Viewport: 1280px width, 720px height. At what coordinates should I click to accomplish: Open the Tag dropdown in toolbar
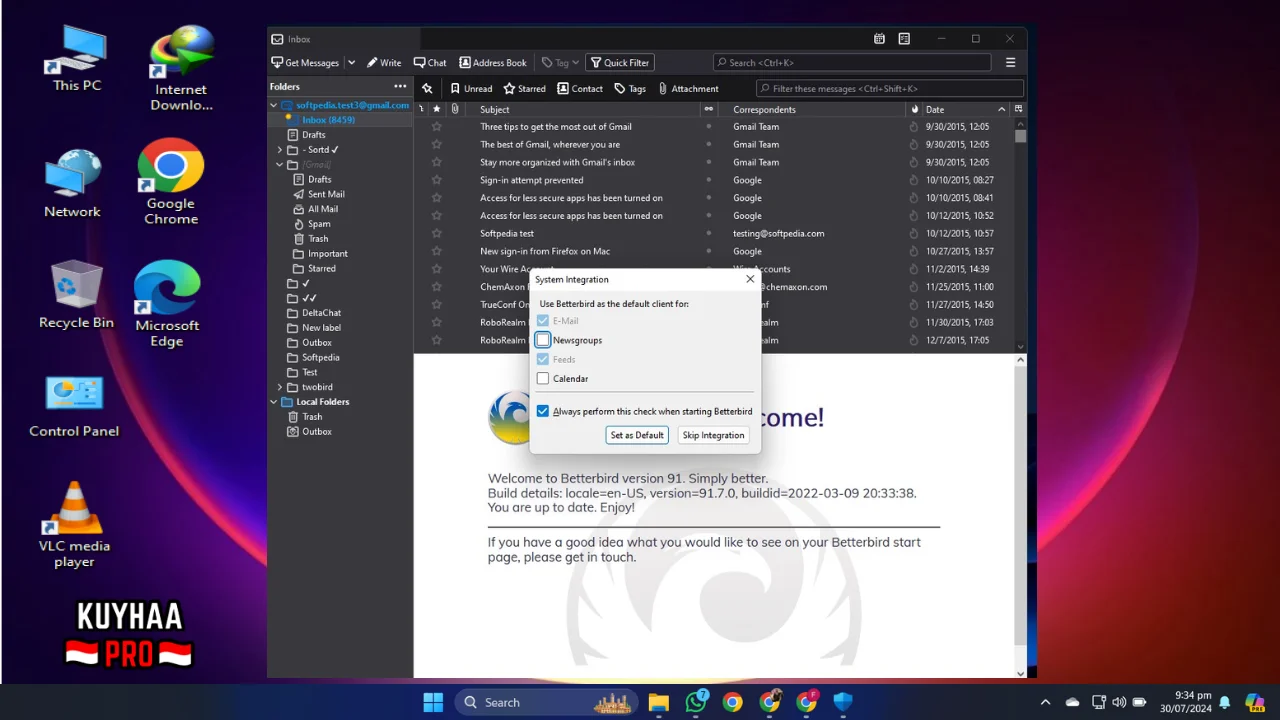point(560,62)
